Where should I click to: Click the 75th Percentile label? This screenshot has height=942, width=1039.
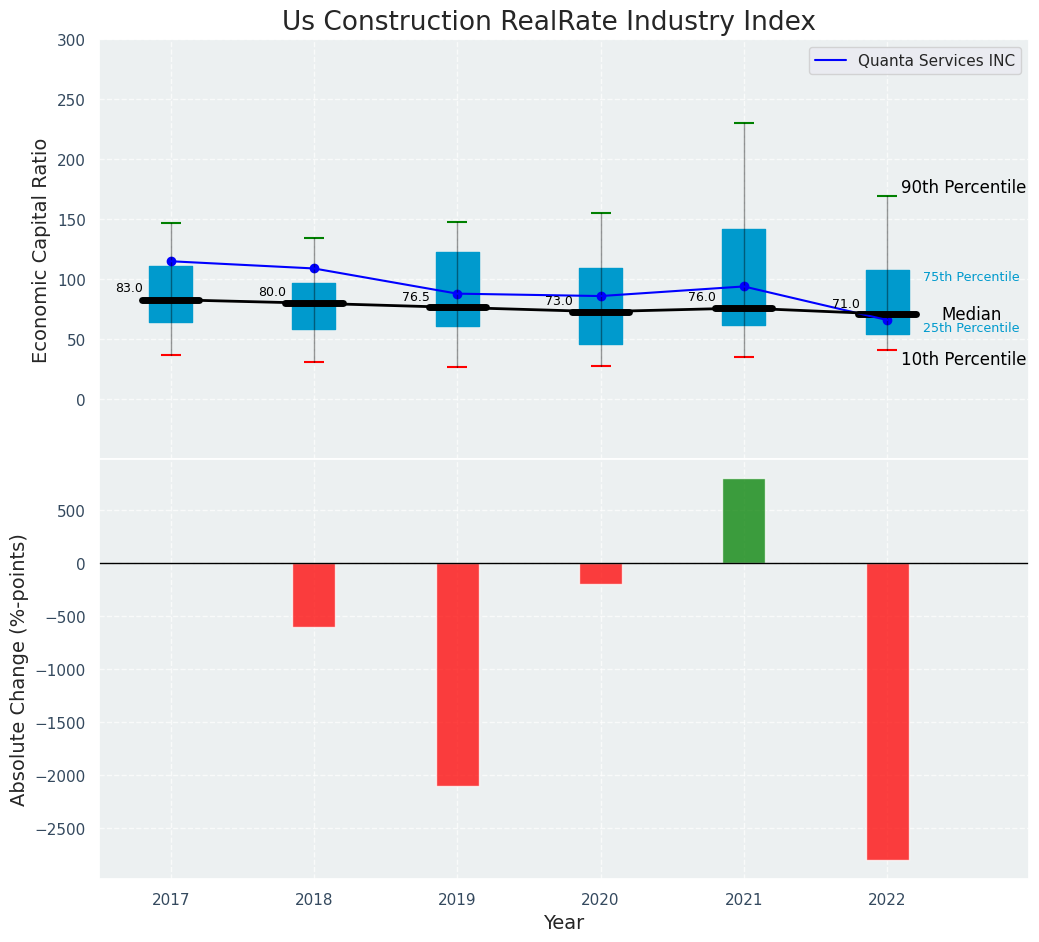coord(971,277)
